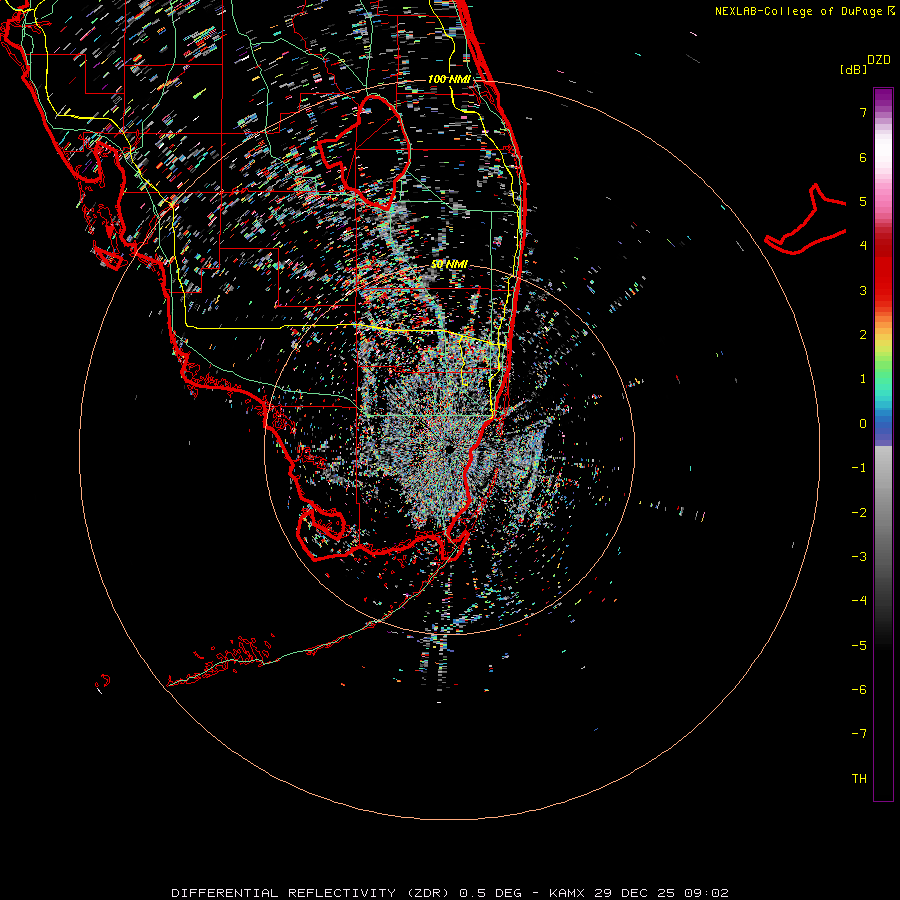The image size is (900, 900).
Task: Click the KAMX radar site center dot
Action: pos(449,449)
